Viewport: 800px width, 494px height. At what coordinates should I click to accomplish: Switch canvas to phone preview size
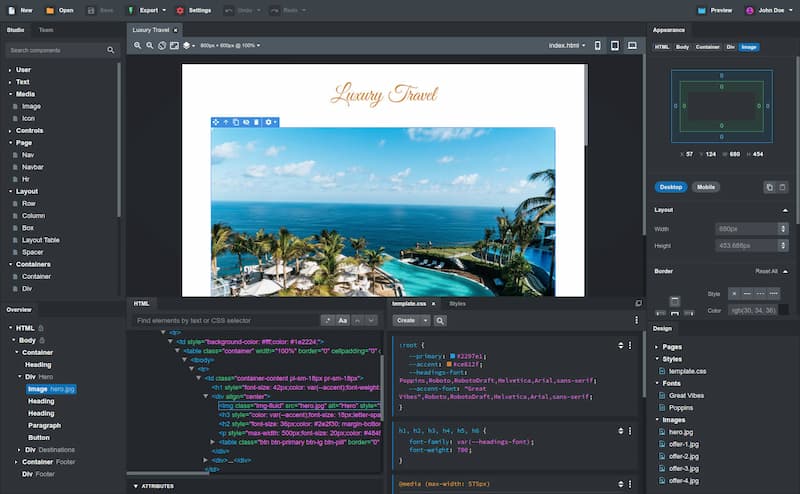click(597, 45)
